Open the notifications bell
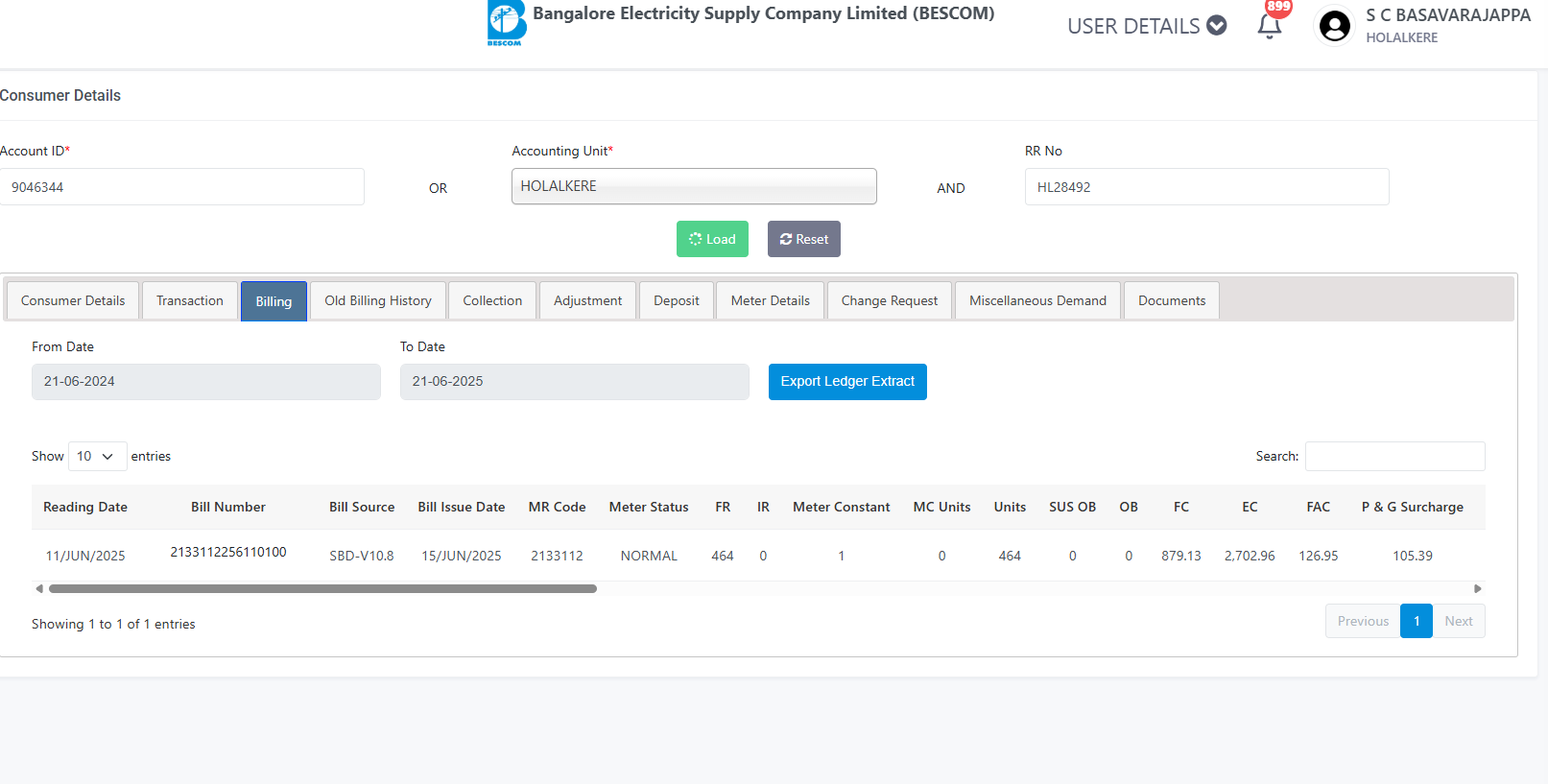This screenshot has width=1548, height=784. 1270,26
